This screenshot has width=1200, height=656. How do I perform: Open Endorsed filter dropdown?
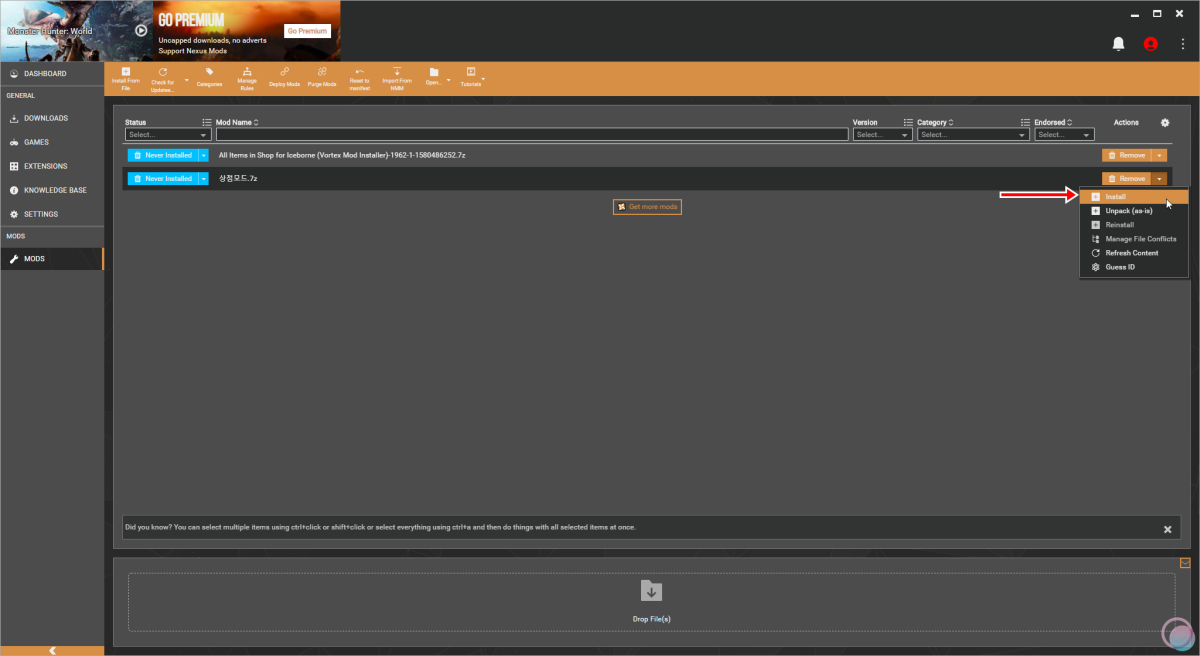(1064, 134)
